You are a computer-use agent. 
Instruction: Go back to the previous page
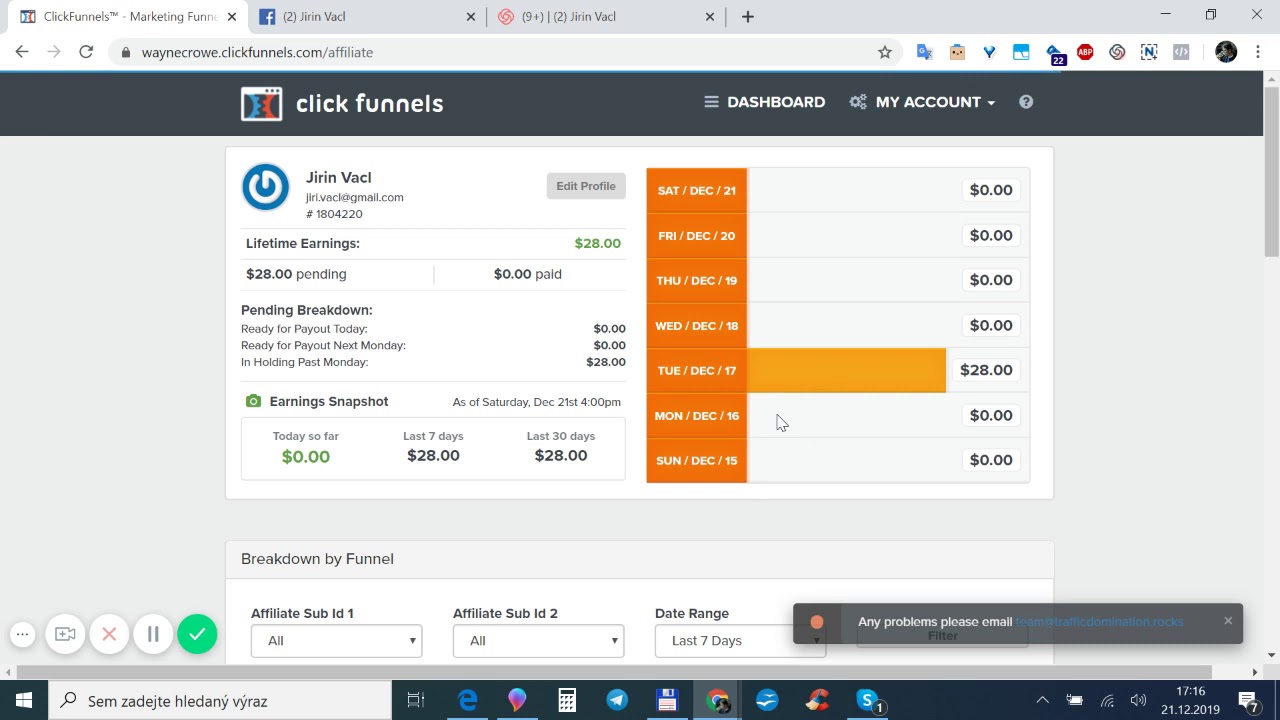[x=22, y=52]
